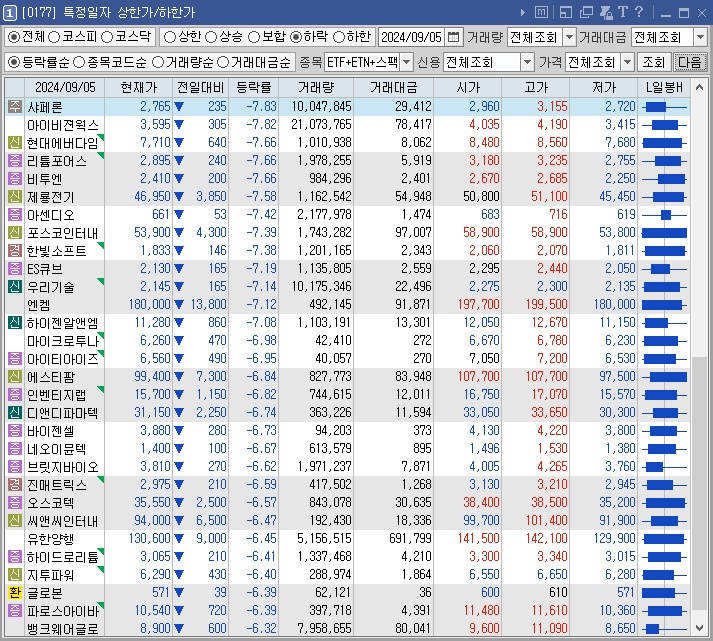Click the 증 badge beside 리튬포어스
The image size is (713, 641).
pos(15,161)
